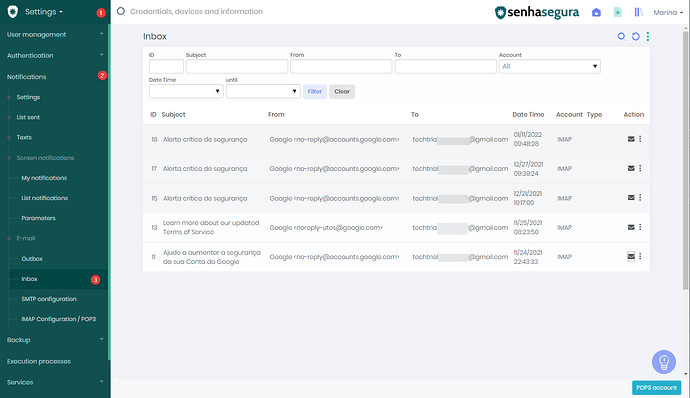690x398 pixels.
Task: Click the Subject column header
Action: [x=173, y=114]
